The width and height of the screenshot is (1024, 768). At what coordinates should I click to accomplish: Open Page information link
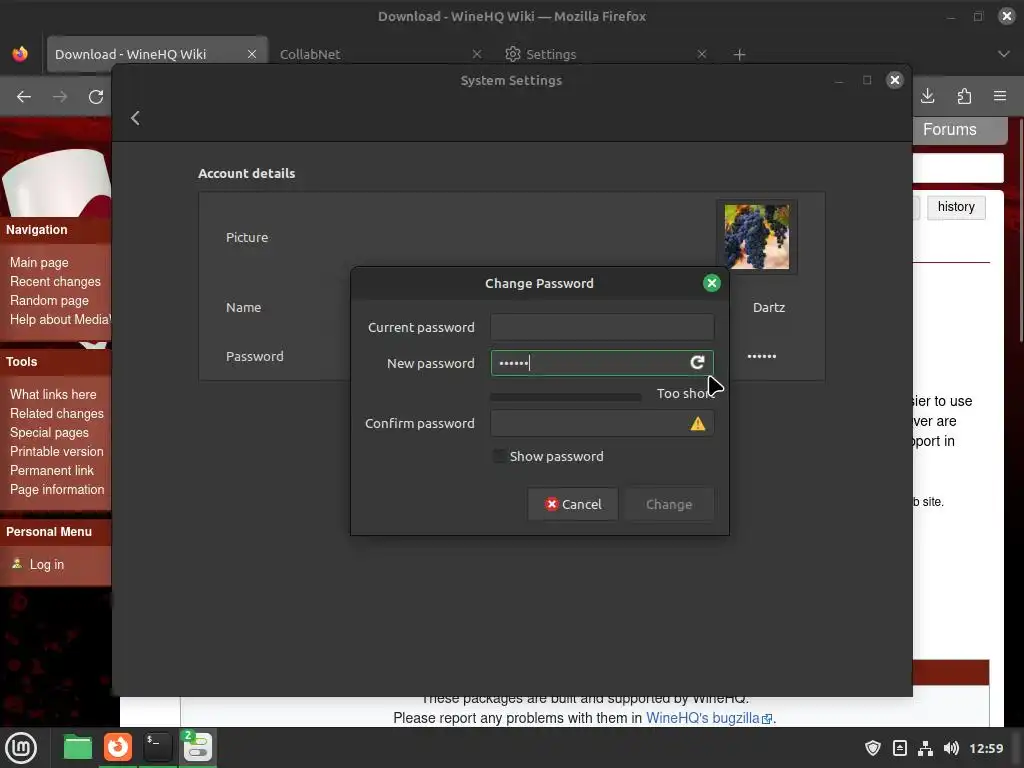pyautogui.click(x=57, y=489)
